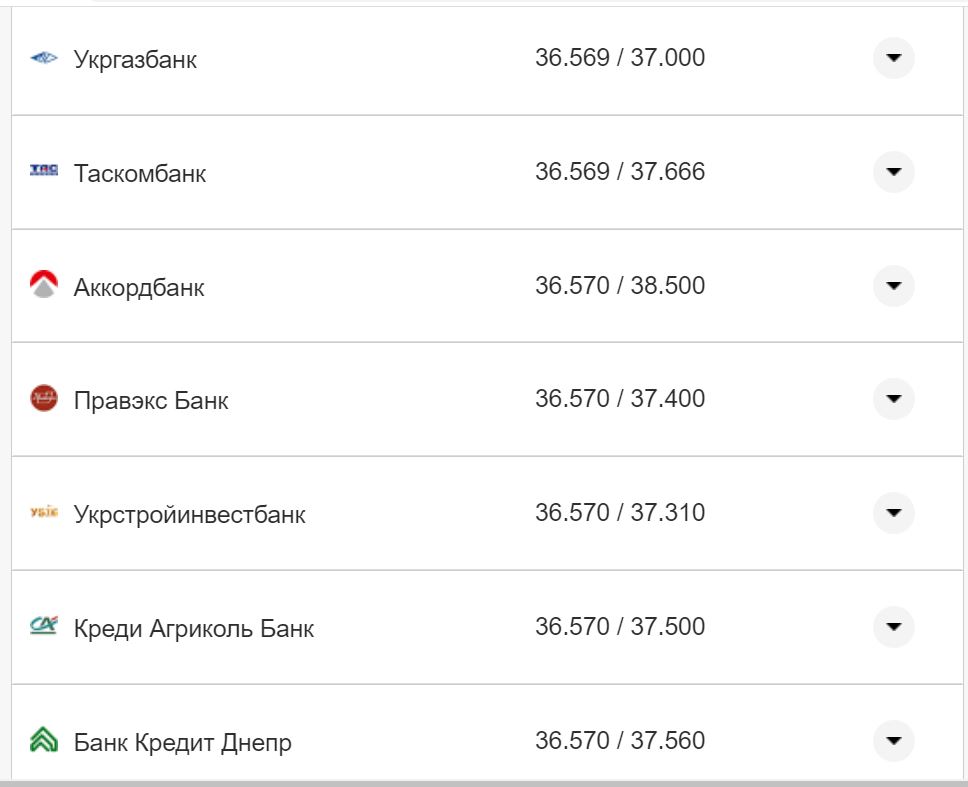Select the red Аккордбанк logo icon
This screenshot has width=968, height=787.
pos(42,285)
